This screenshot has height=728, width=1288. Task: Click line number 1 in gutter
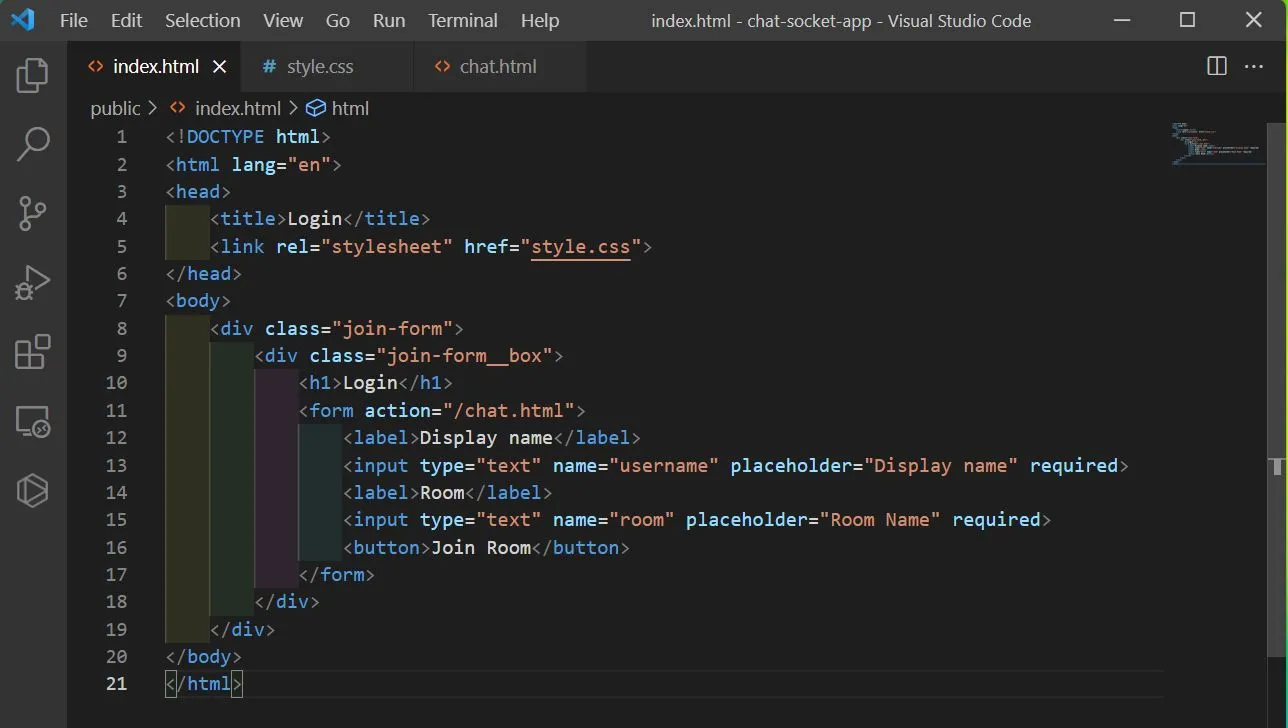(122, 137)
